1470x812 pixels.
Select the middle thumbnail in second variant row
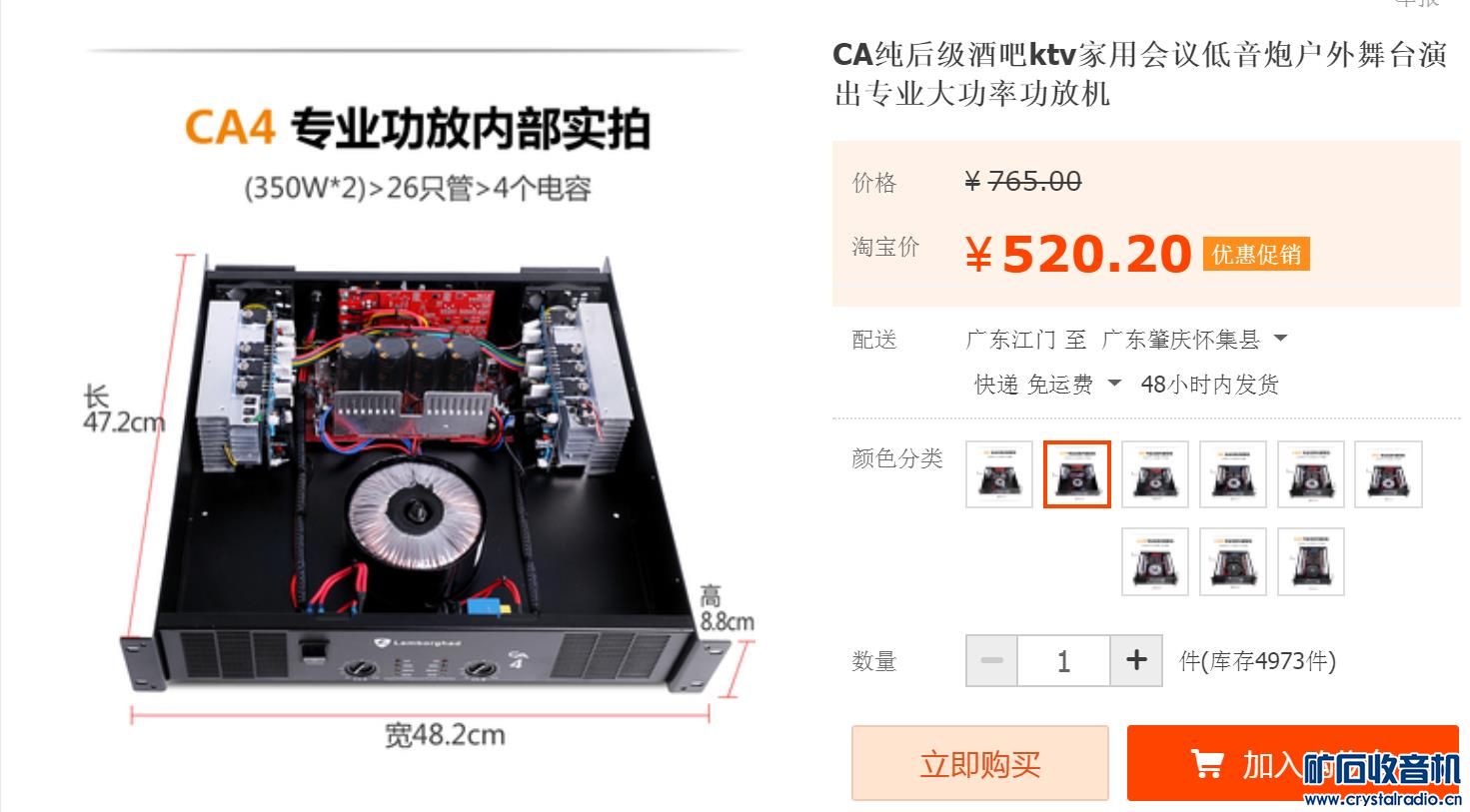click(1233, 561)
